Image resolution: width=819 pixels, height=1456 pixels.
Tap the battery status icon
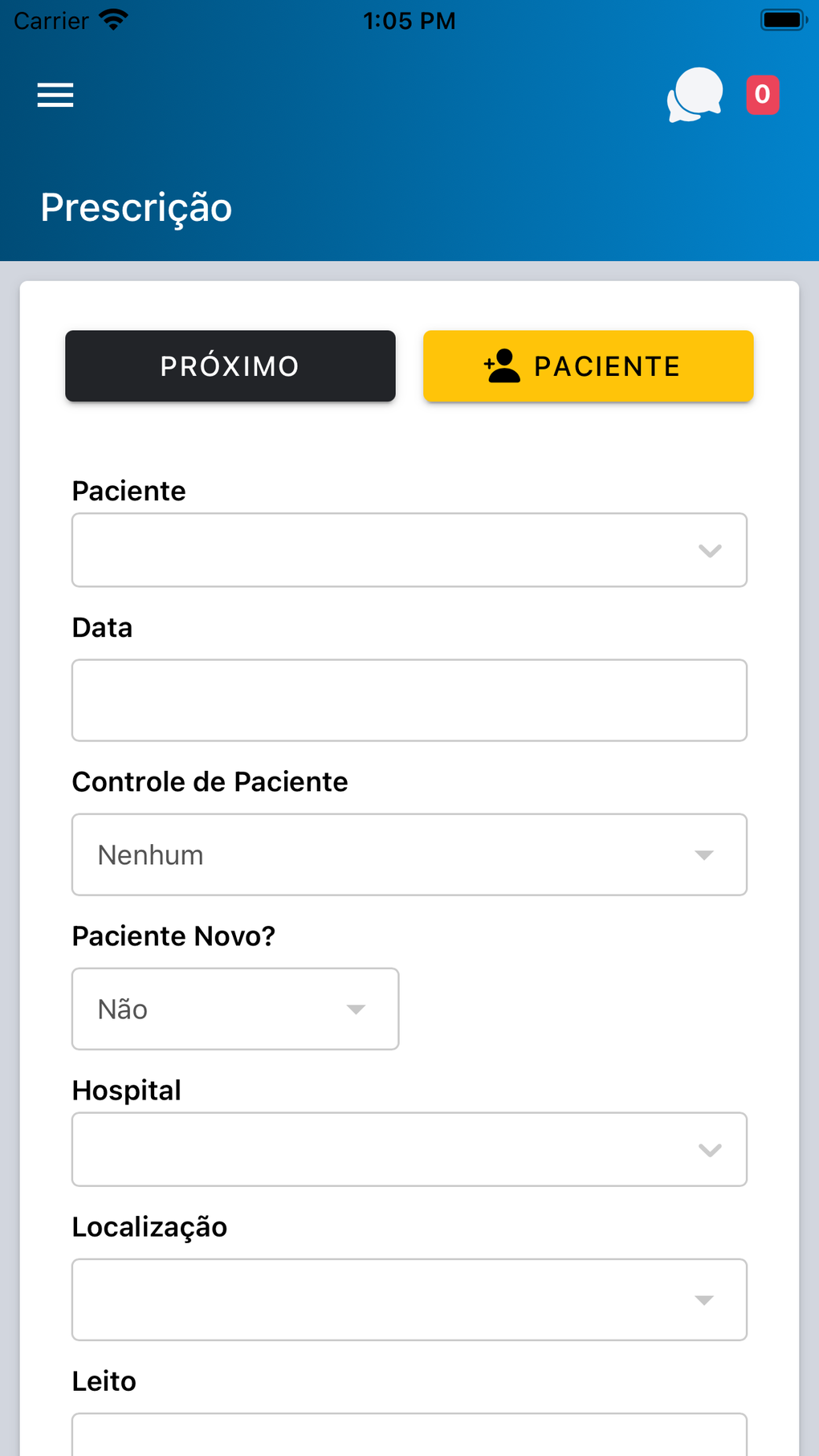click(783, 20)
